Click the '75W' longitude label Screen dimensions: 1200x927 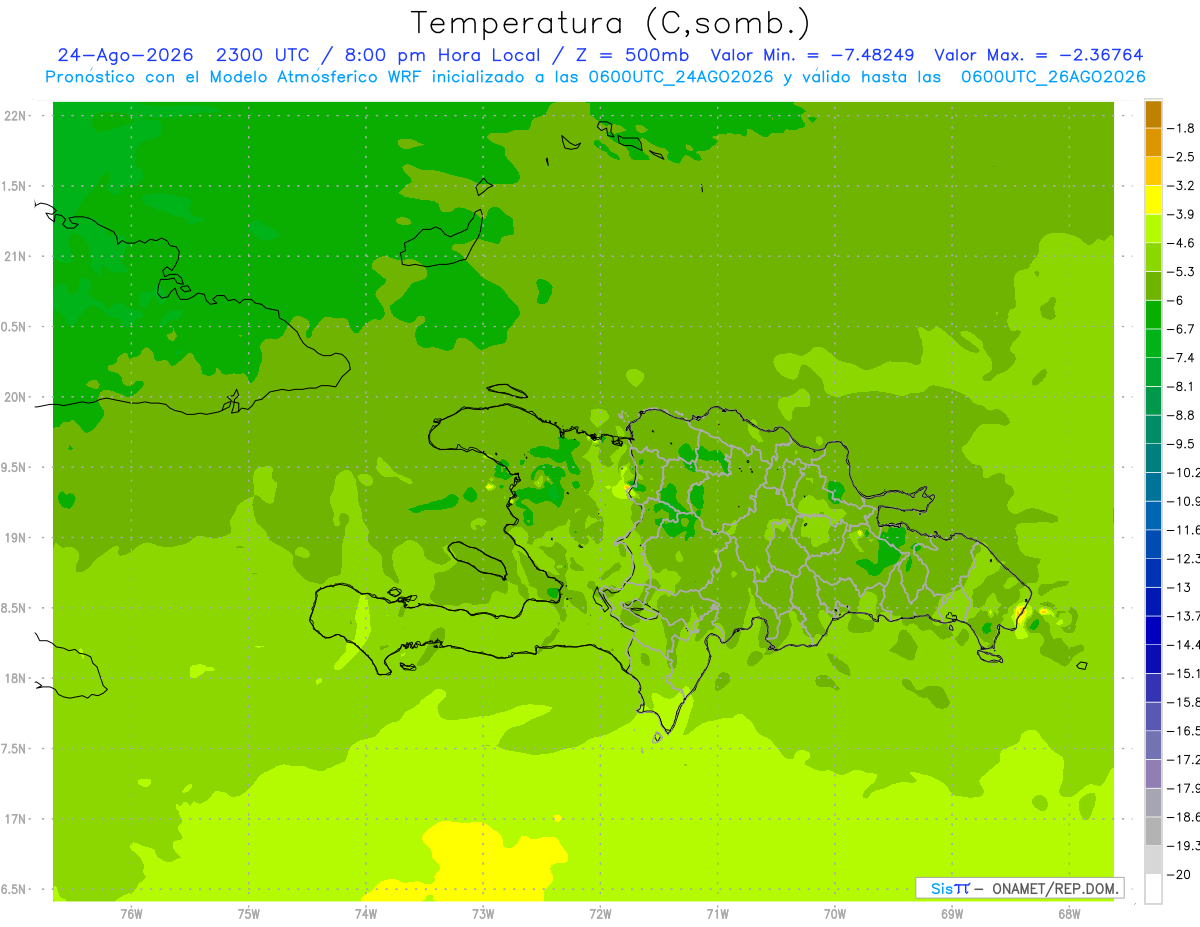click(x=249, y=913)
